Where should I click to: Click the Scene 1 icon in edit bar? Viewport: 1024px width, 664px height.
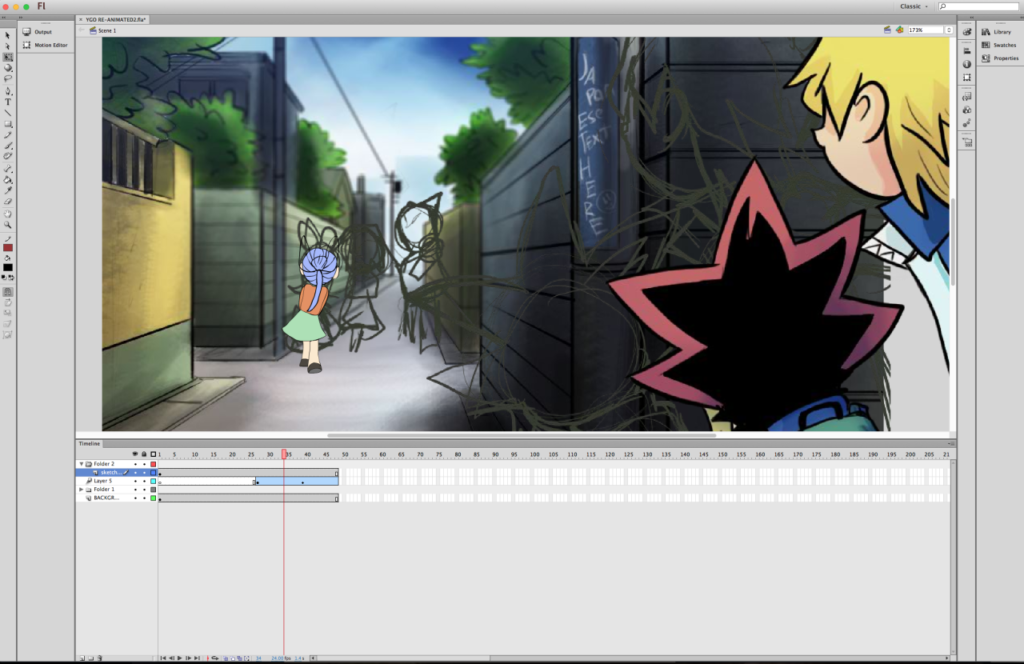(x=93, y=31)
